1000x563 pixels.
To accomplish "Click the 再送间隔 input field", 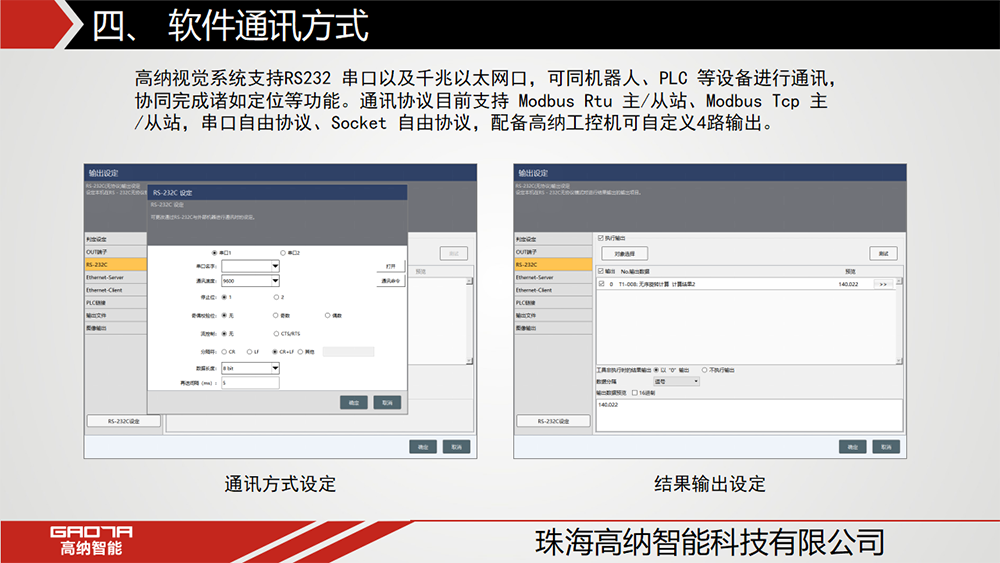I will tap(250, 382).
